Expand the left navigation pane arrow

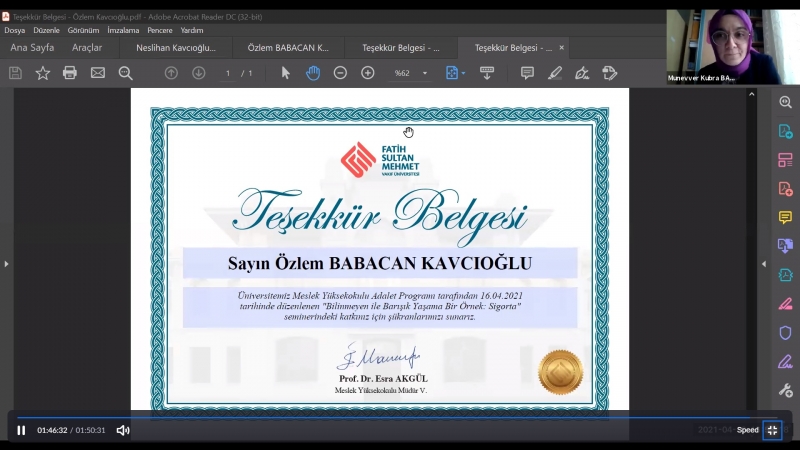click(x=6, y=264)
